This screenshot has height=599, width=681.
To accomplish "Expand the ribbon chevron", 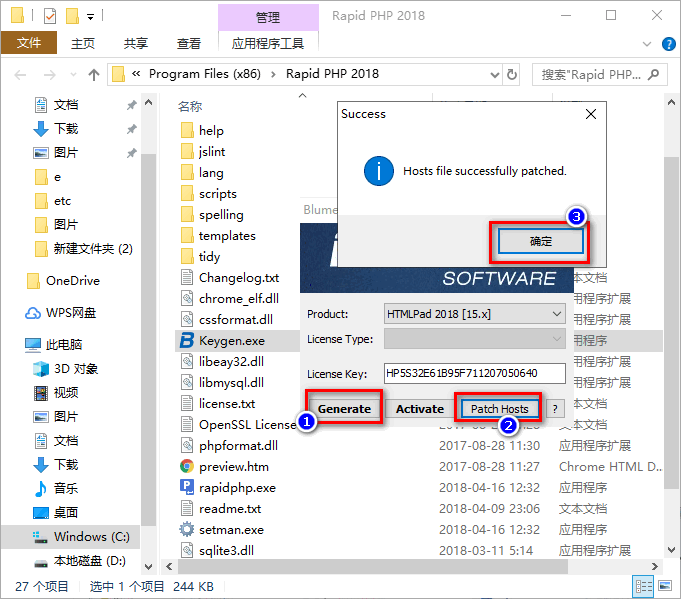I will (647, 44).
